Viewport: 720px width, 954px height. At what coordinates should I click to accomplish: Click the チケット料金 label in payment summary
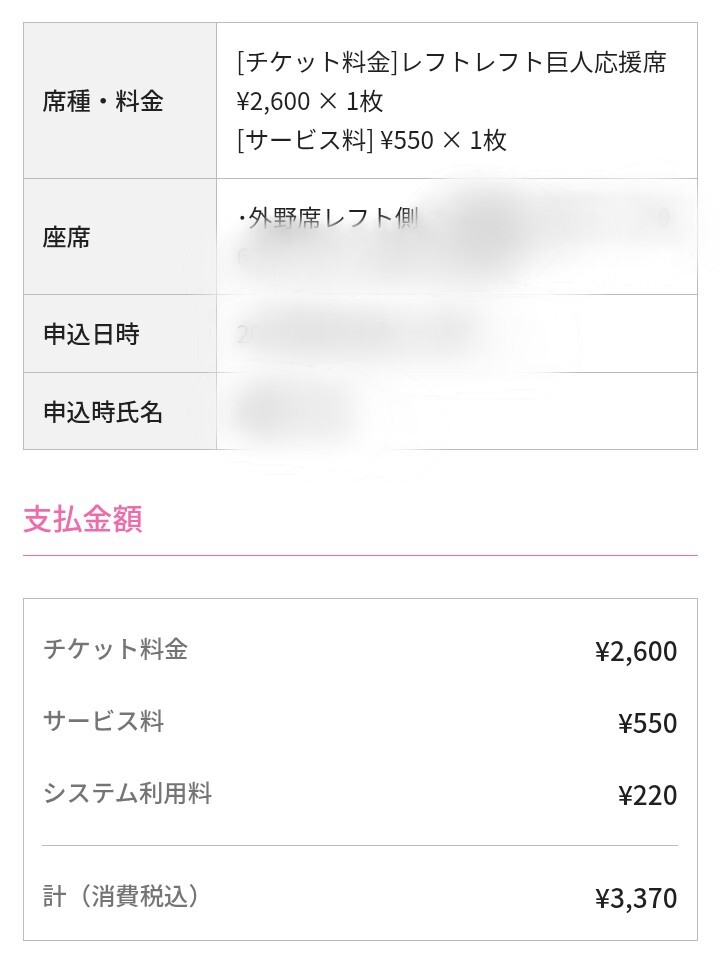pos(115,649)
